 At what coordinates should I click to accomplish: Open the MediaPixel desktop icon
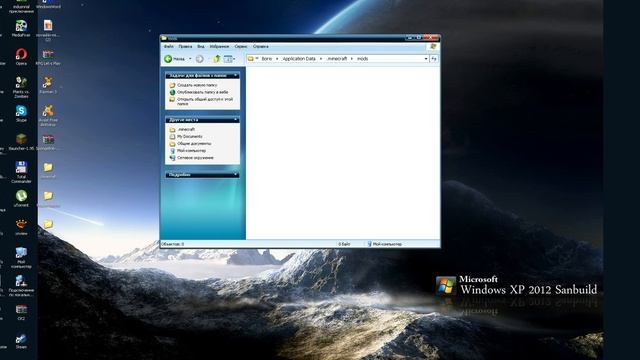[x=21, y=29]
